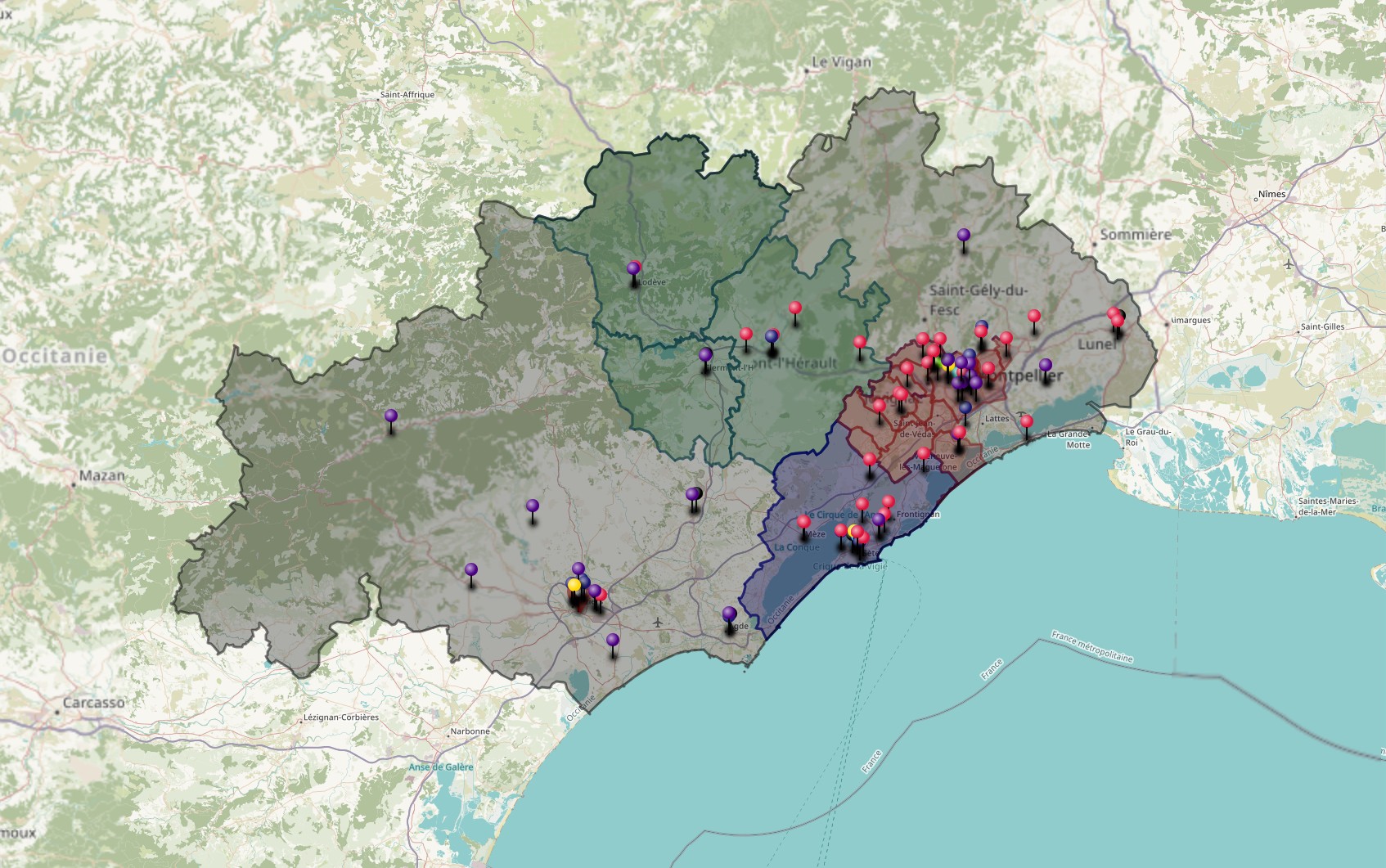Select the France métropolitaine boundary label
Image resolution: width=1386 pixels, height=868 pixels.
click(x=1092, y=646)
